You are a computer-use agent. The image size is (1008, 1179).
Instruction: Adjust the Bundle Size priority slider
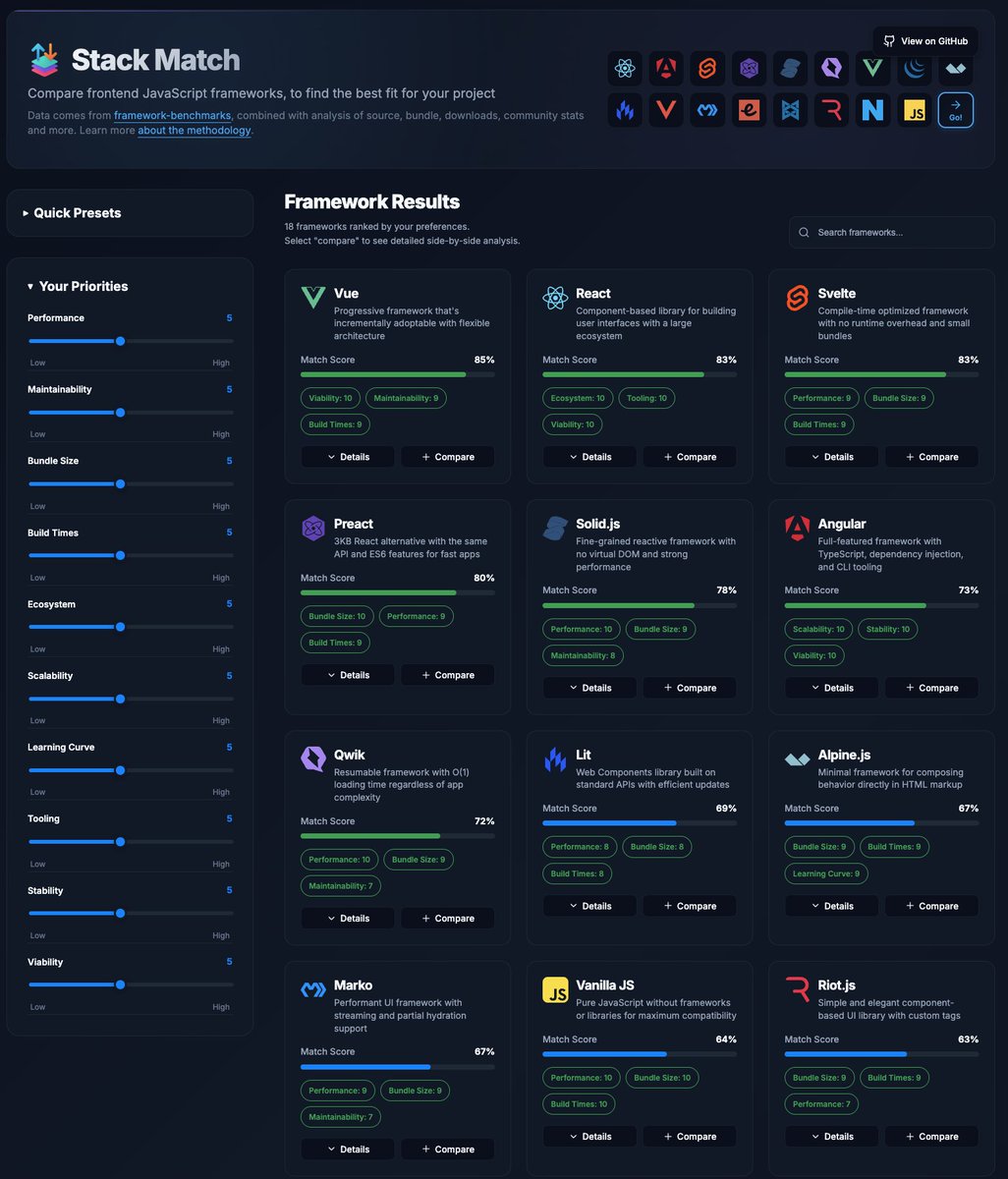(x=131, y=483)
